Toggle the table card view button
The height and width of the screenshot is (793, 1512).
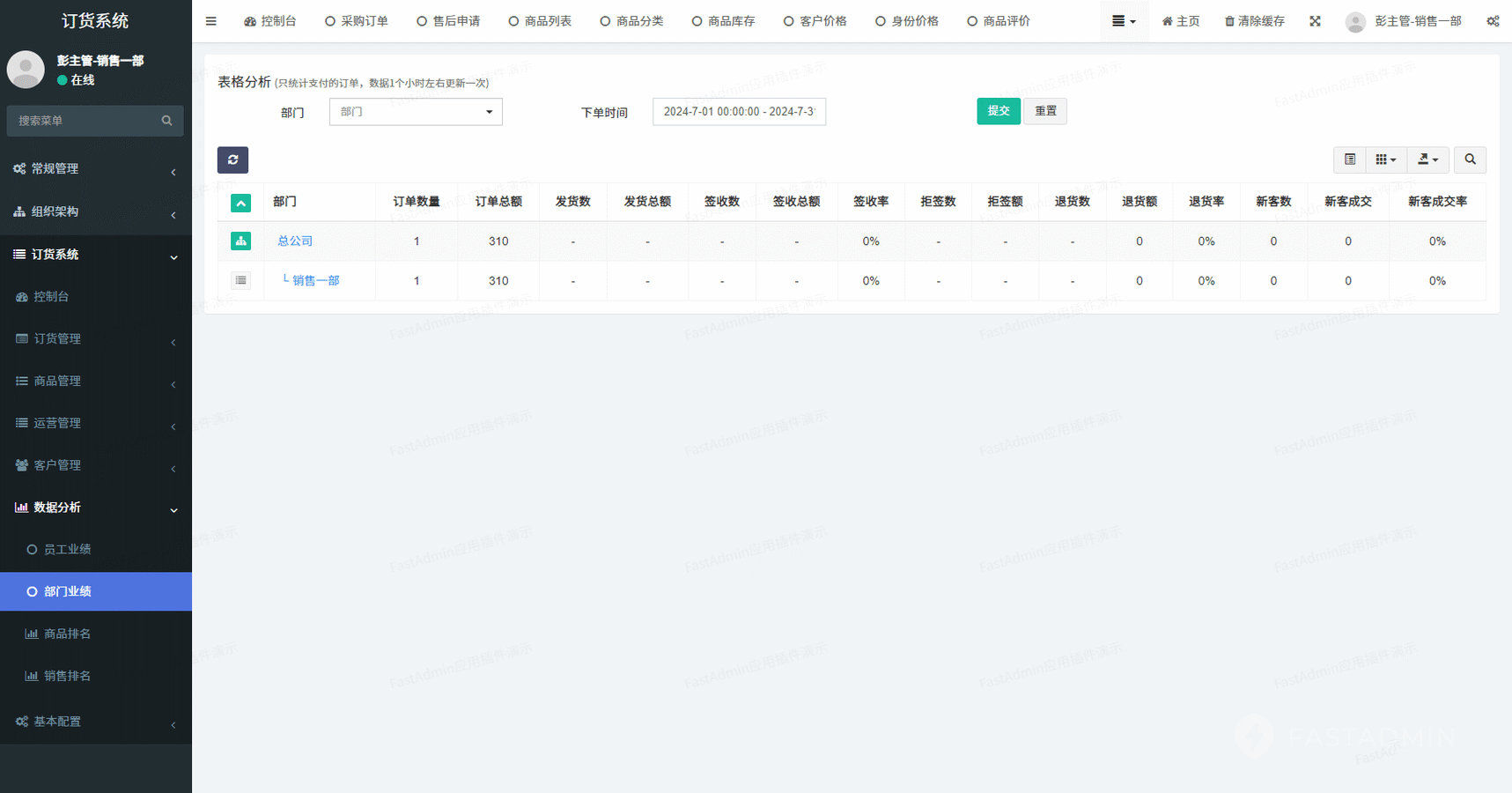[x=1349, y=159]
